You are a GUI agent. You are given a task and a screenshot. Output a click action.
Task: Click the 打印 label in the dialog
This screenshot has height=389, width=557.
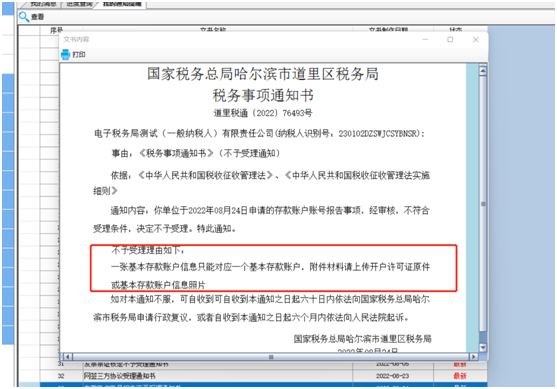pyautogui.click(x=79, y=54)
